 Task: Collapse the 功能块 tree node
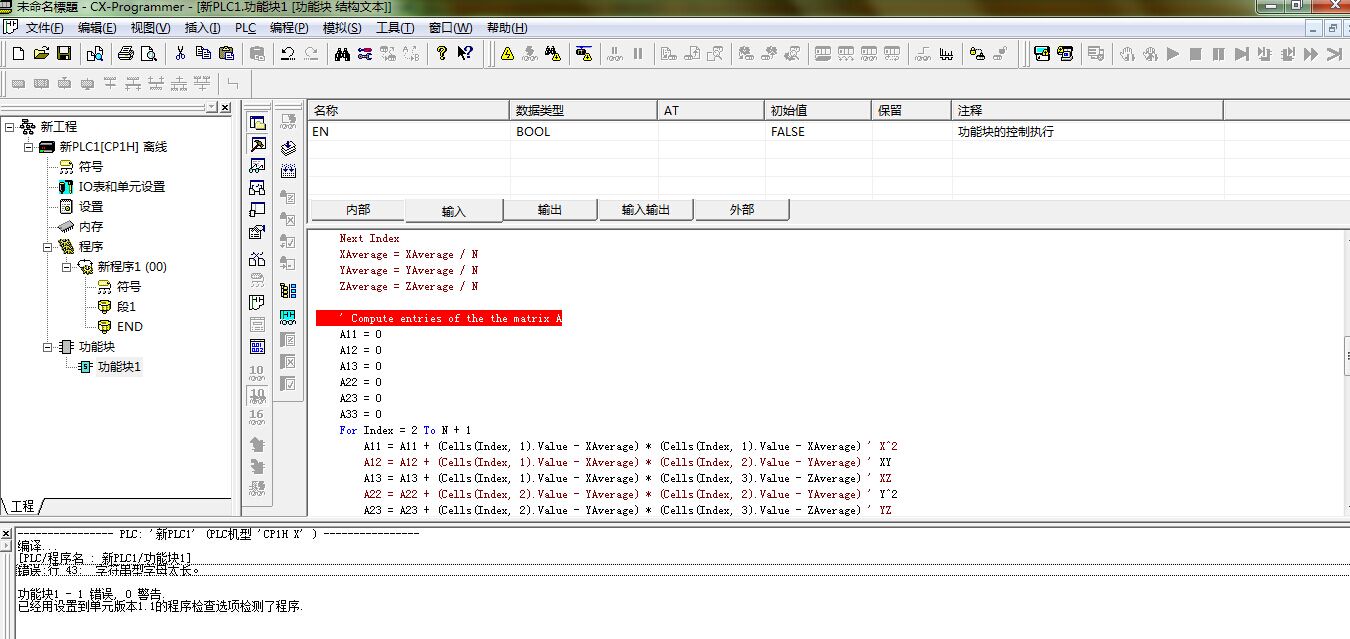pyautogui.click(x=47, y=347)
